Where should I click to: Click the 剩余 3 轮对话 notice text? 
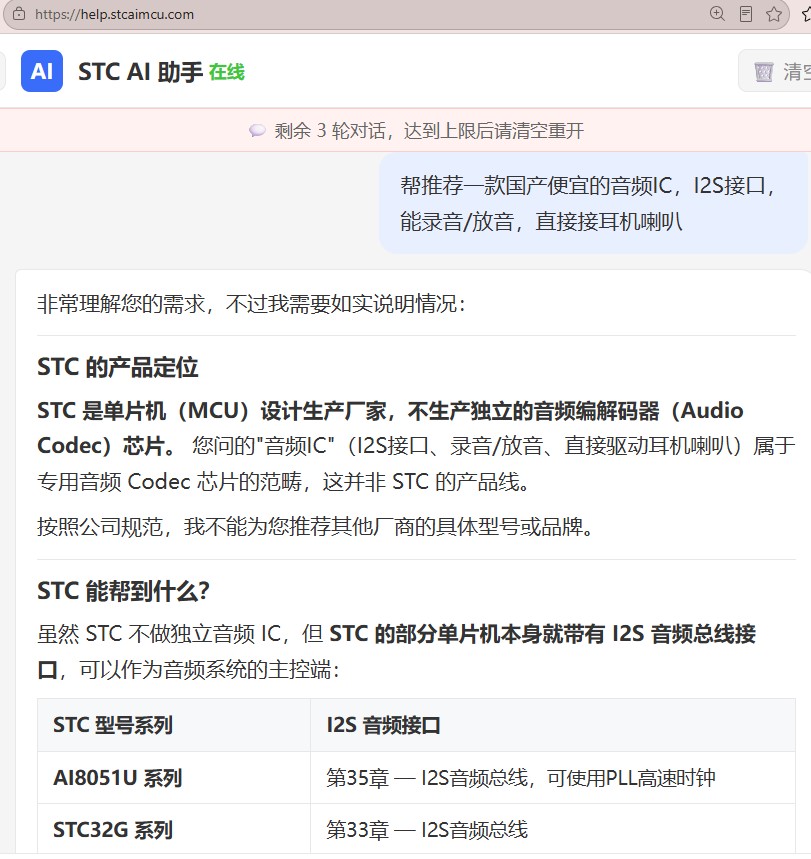tap(429, 130)
